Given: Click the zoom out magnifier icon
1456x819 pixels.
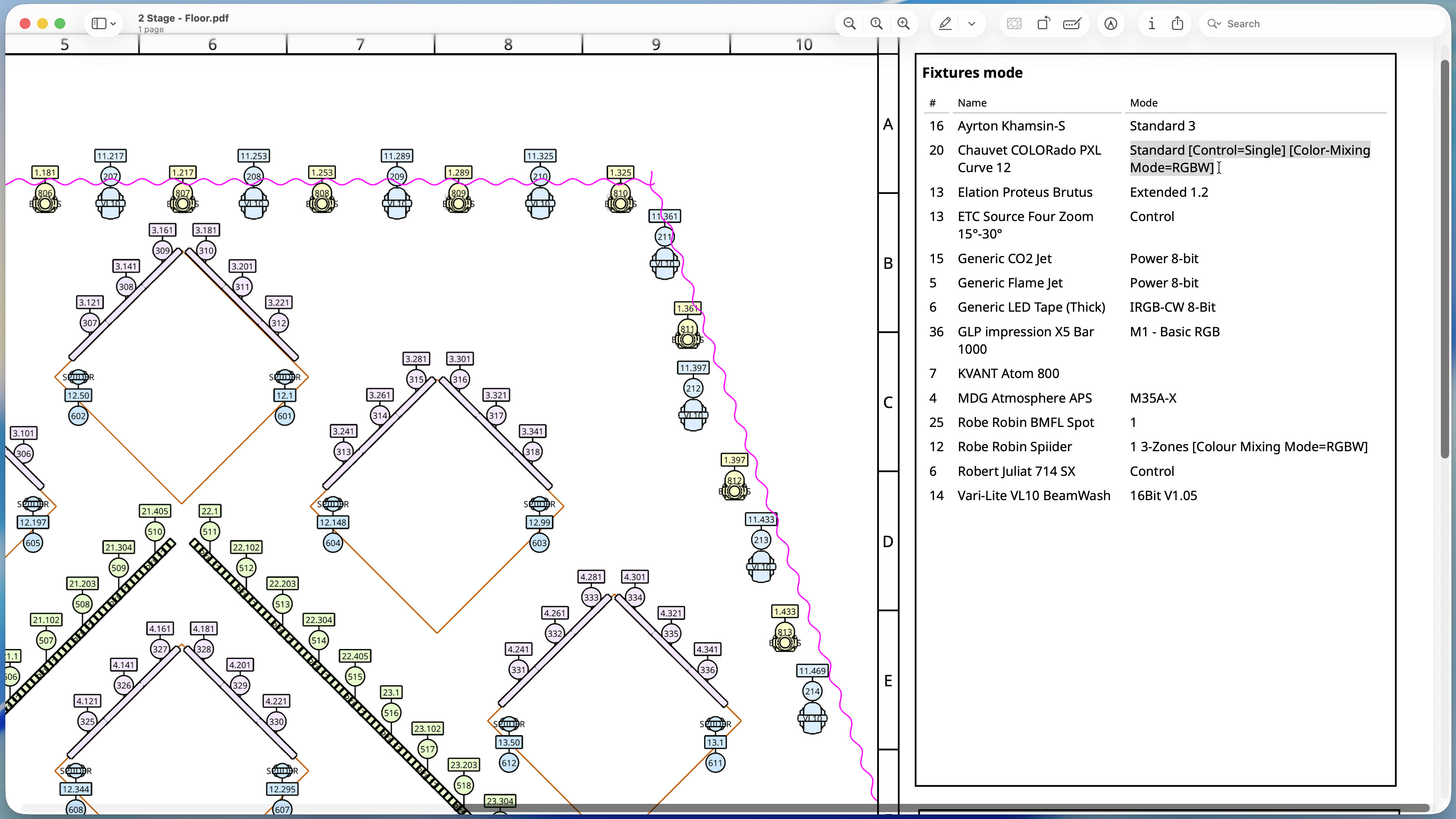Looking at the screenshot, I should click(x=849, y=23).
